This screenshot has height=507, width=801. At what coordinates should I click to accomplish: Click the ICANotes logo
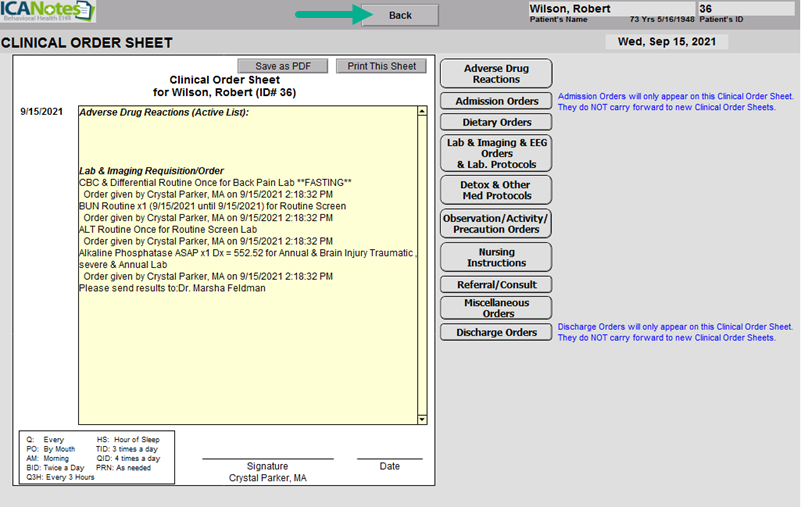[48, 13]
